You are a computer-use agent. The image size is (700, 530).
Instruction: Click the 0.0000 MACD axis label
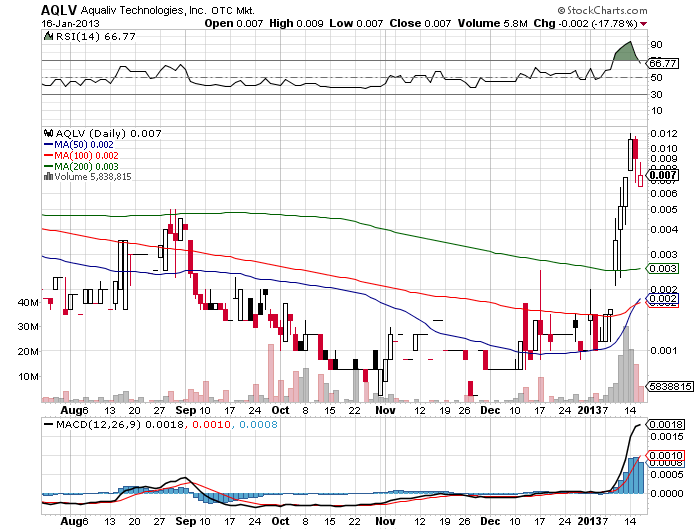coord(667,493)
